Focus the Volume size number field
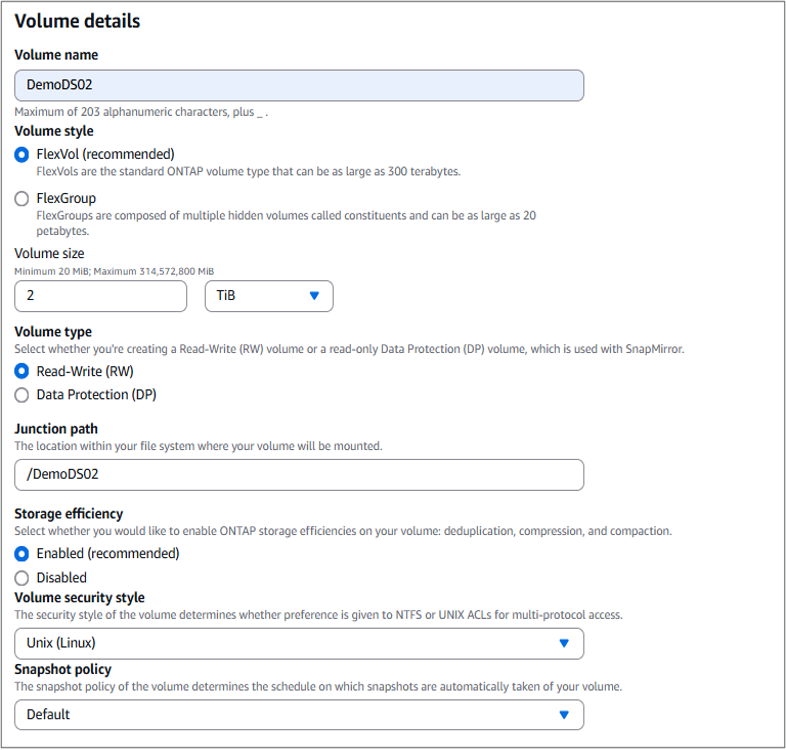Screen dimensions: 786x750 click(100, 296)
